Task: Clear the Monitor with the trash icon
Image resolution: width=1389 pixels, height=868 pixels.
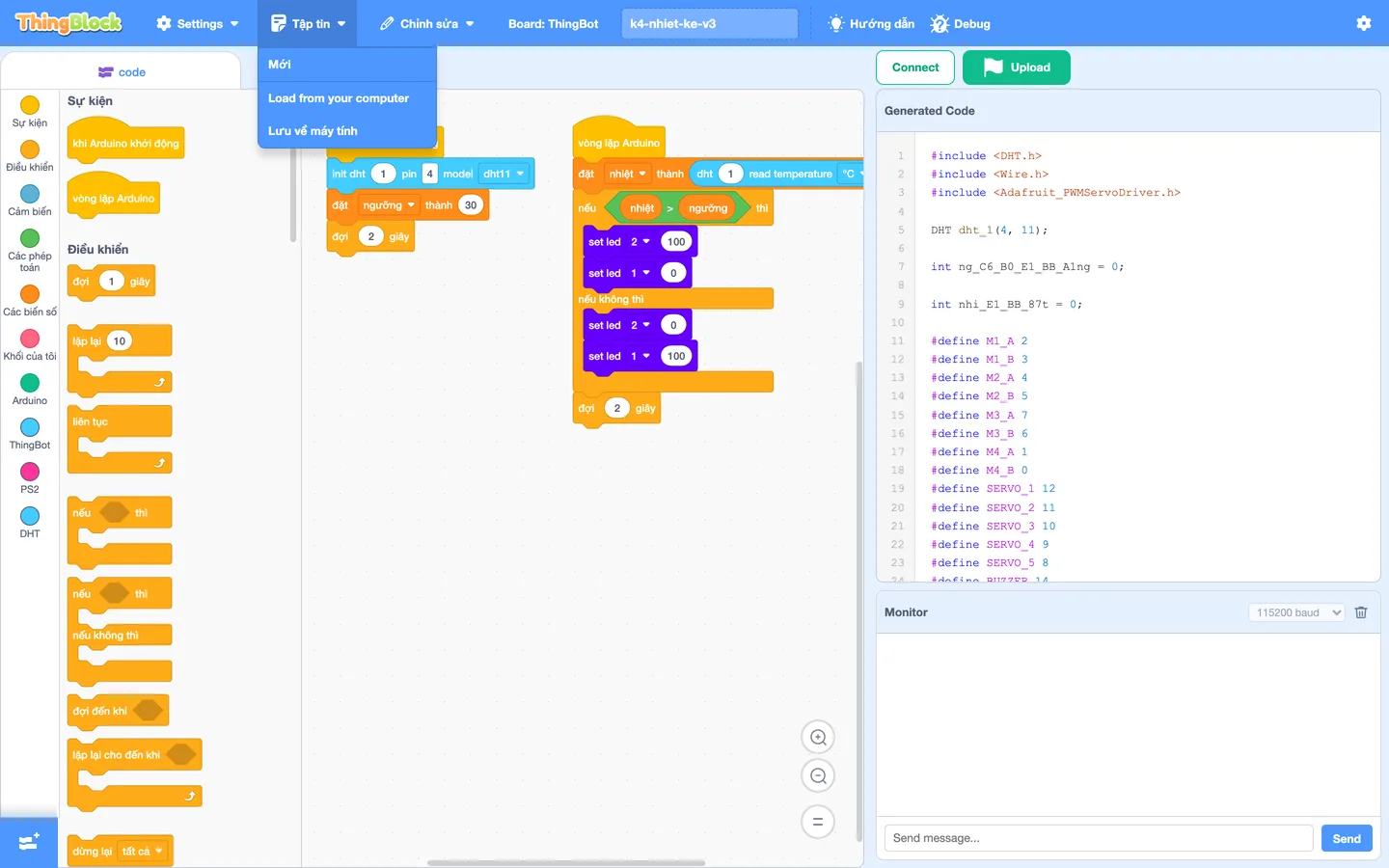Action: coord(1361,612)
